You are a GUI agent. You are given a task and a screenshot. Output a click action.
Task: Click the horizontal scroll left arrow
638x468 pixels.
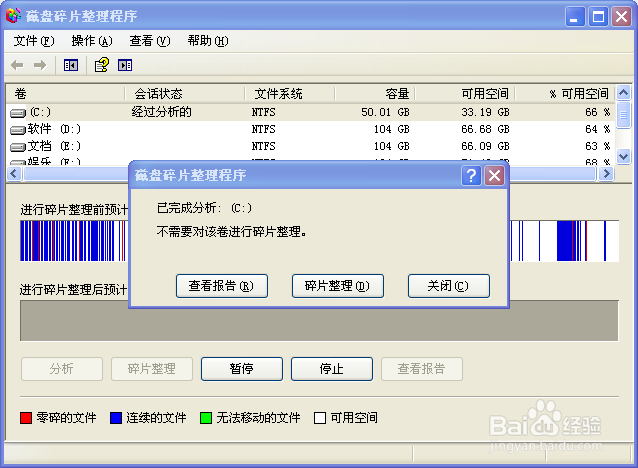click(x=14, y=174)
